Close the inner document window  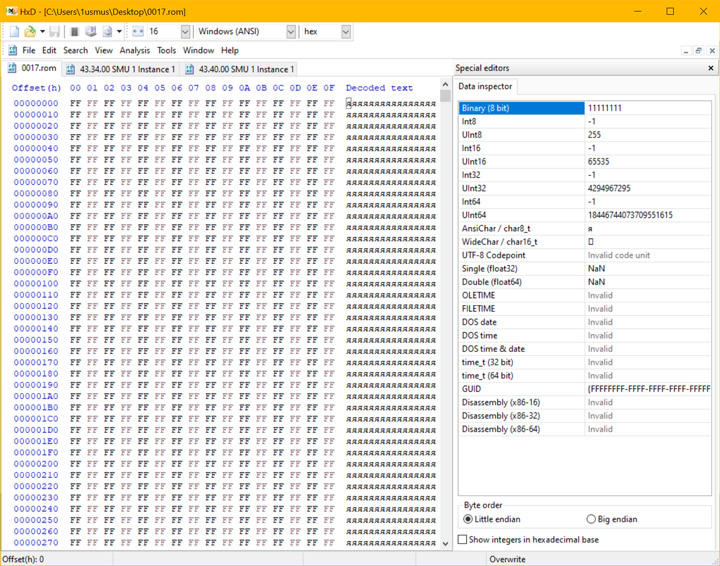coord(712,51)
